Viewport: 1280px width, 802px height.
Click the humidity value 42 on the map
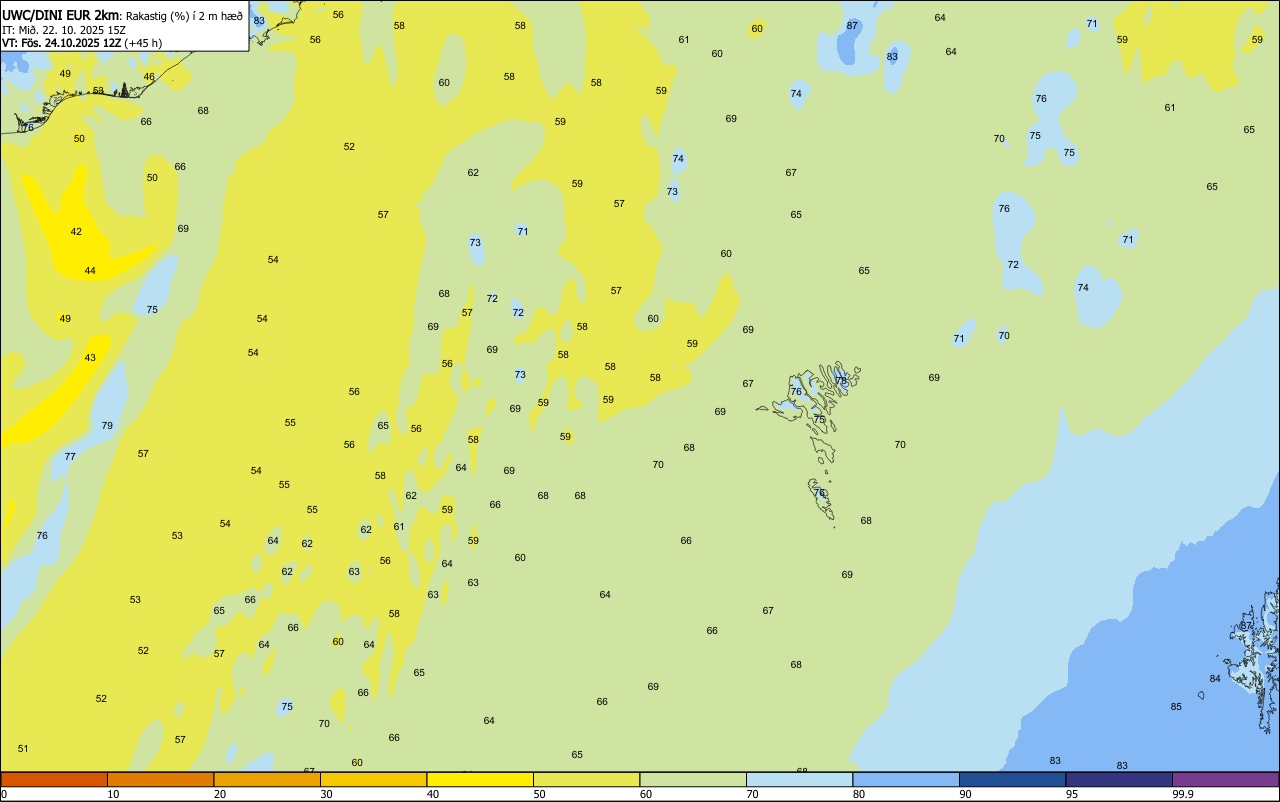pyautogui.click(x=76, y=232)
